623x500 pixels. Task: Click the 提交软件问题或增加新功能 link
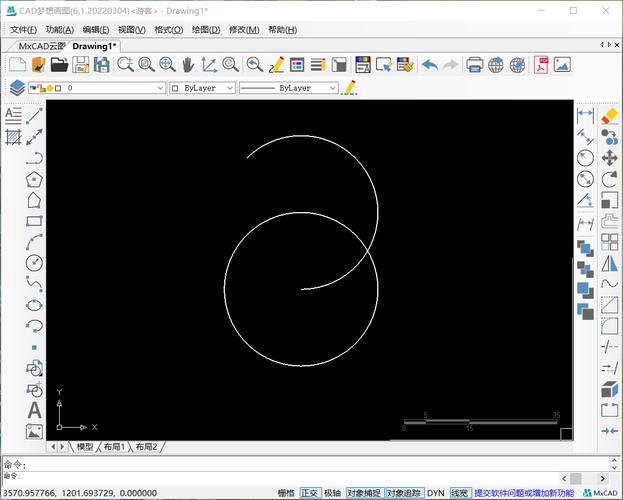pyautogui.click(x=523, y=493)
